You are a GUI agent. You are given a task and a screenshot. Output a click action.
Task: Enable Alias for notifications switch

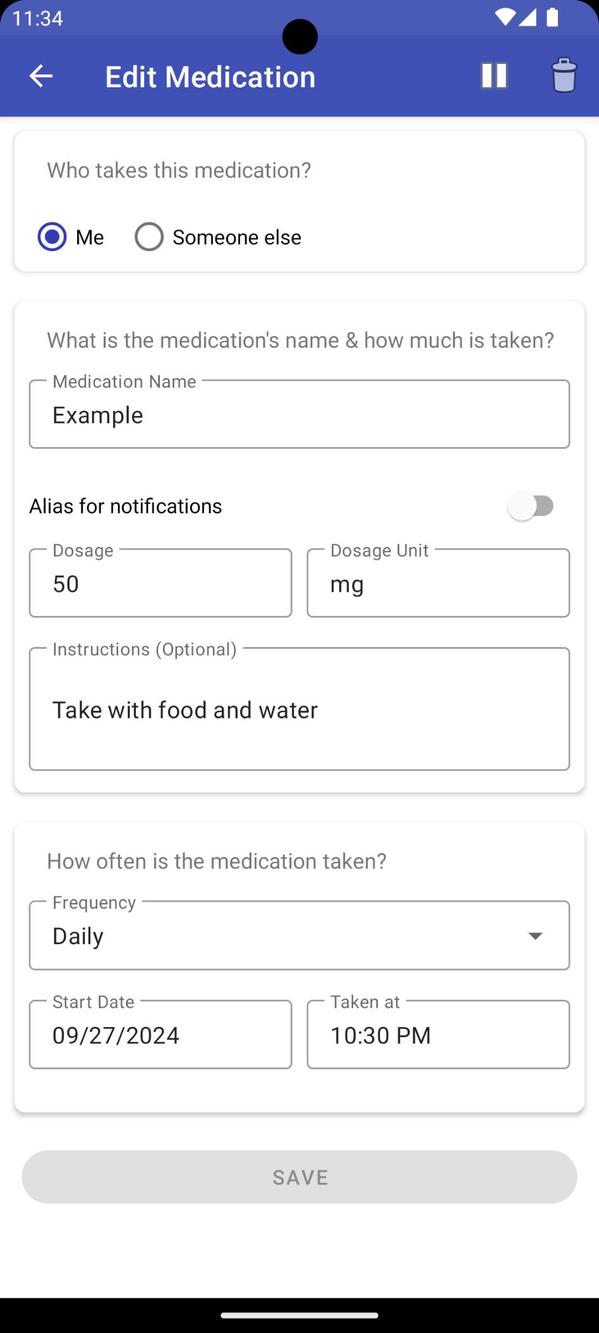coord(530,506)
